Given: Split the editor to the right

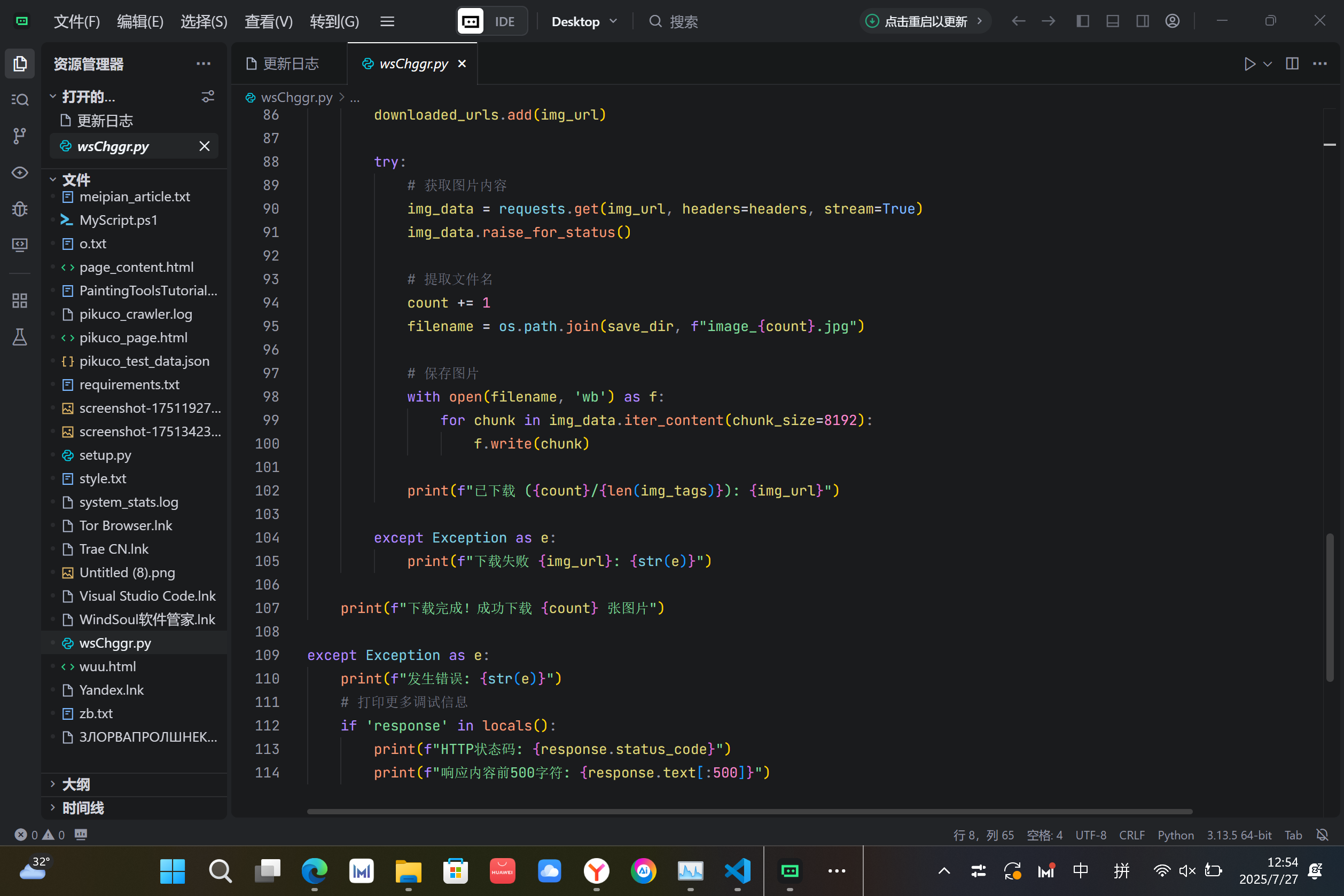Looking at the screenshot, I should (1292, 64).
